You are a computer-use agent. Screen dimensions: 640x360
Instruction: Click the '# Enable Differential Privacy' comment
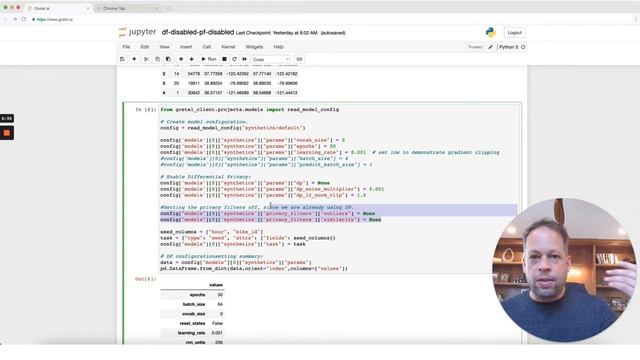205,177
